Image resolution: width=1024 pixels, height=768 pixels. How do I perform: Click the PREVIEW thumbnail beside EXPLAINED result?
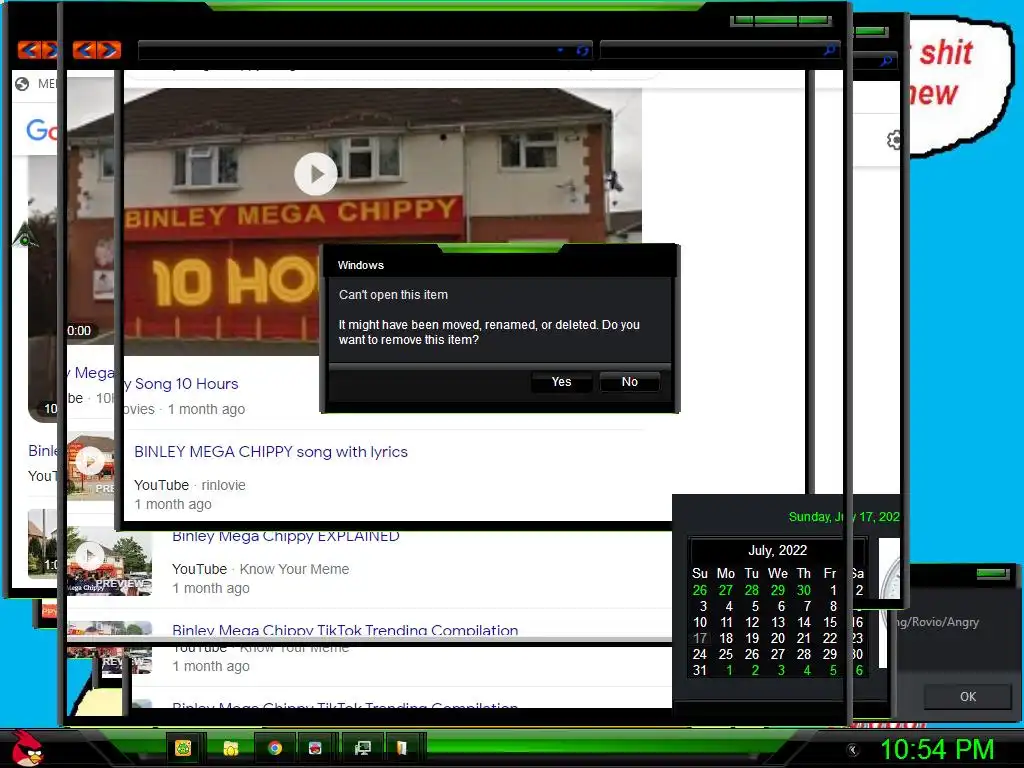(x=109, y=561)
